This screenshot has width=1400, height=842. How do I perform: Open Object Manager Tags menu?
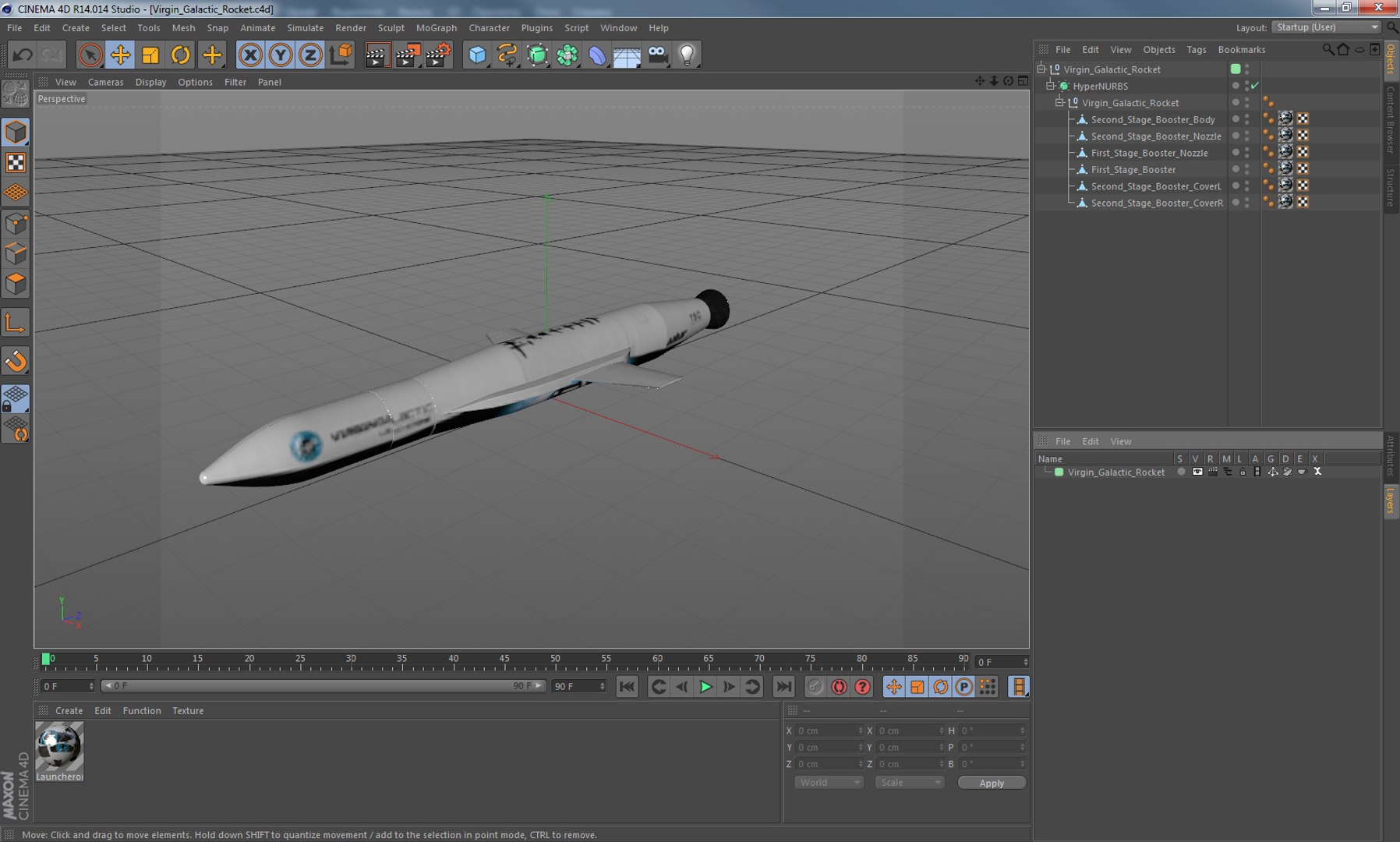(x=1197, y=49)
